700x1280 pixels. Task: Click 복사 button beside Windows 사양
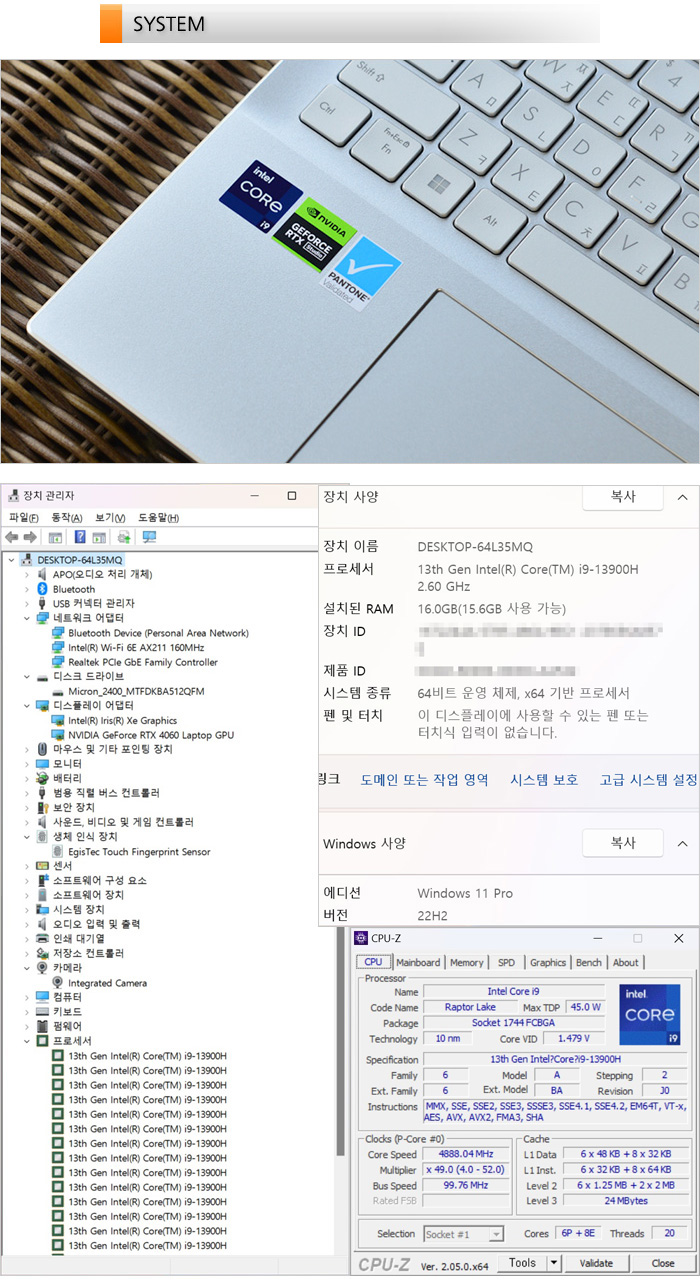[x=623, y=843]
